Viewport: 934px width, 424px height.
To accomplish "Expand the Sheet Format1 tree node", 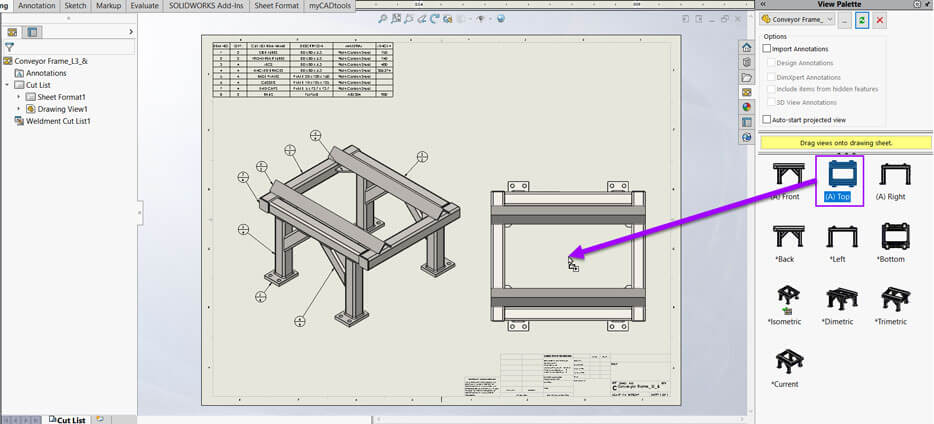I will (x=18, y=97).
